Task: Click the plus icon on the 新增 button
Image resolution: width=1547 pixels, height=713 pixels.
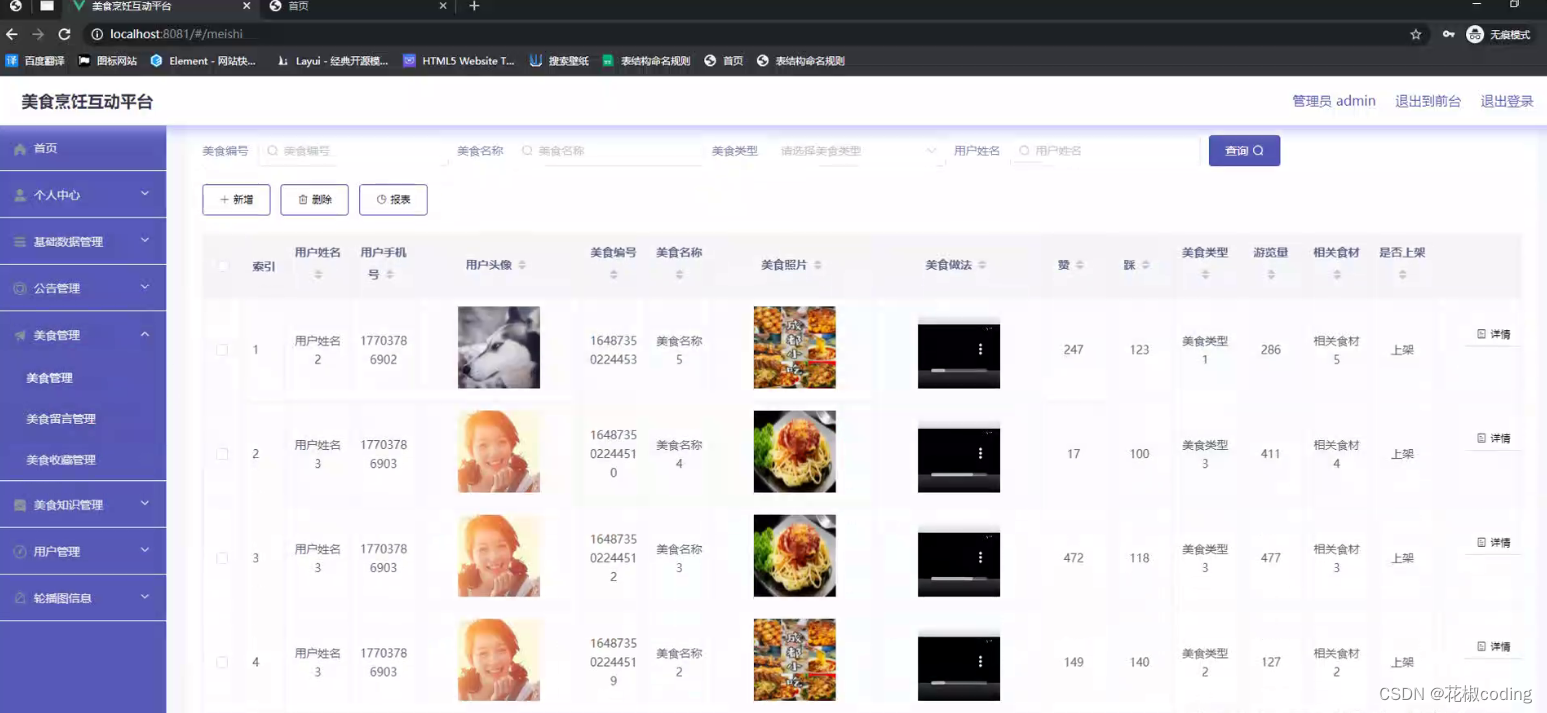Action: pos(225,199)
